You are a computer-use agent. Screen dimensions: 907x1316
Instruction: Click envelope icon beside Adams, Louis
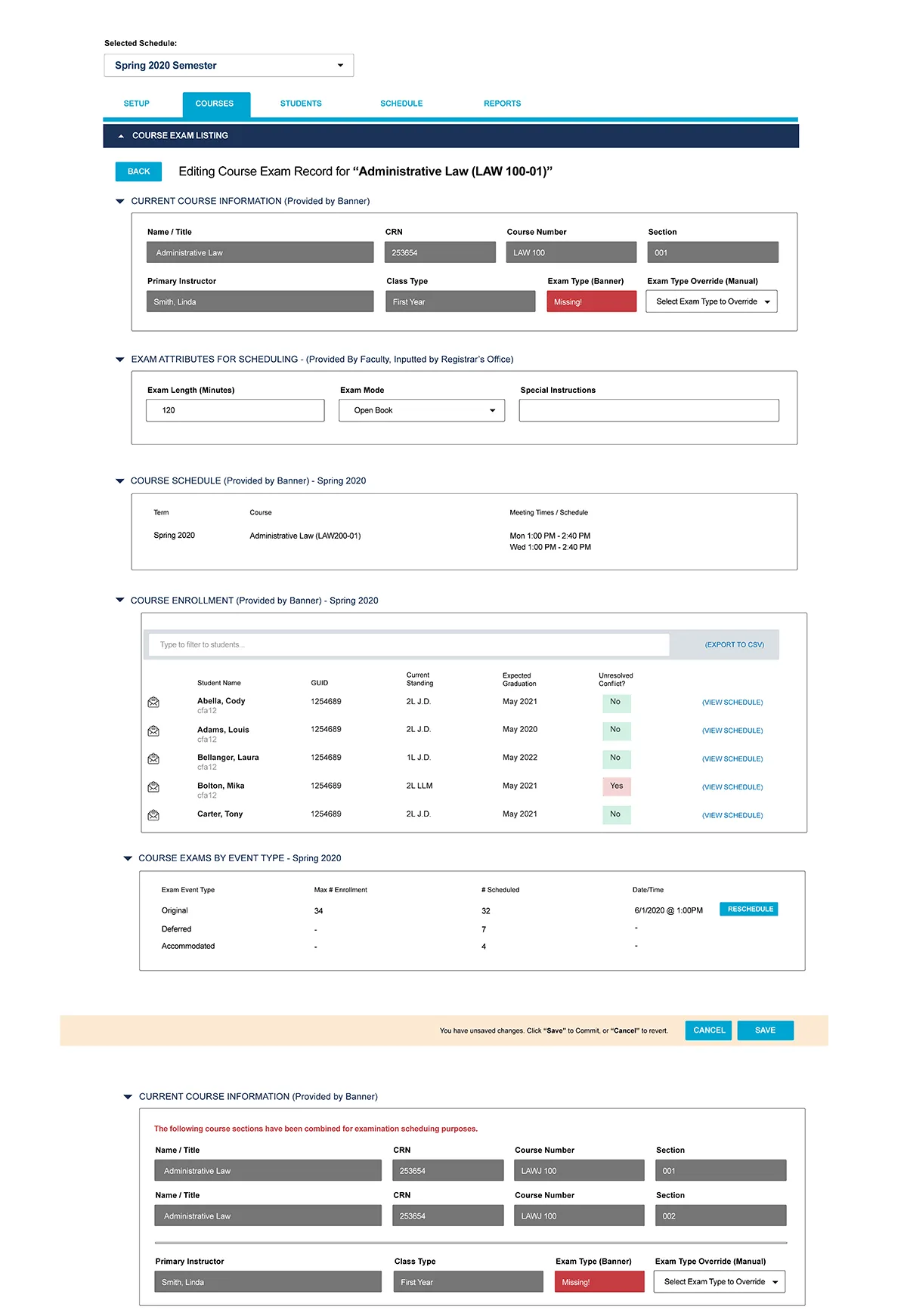[153, 731]
